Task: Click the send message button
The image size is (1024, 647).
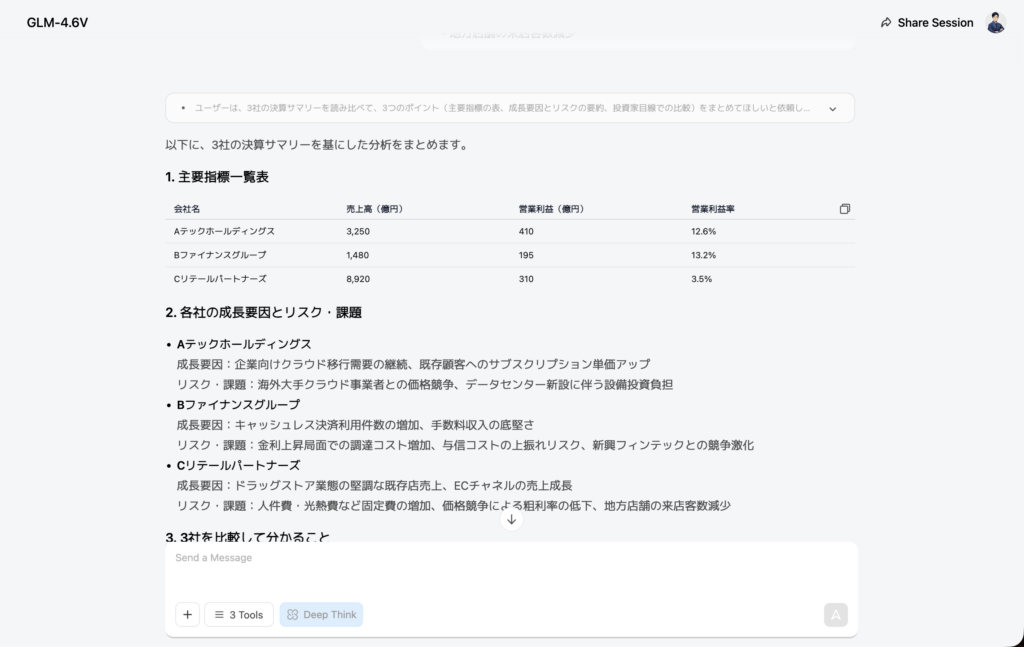Action: coord(835,614)
